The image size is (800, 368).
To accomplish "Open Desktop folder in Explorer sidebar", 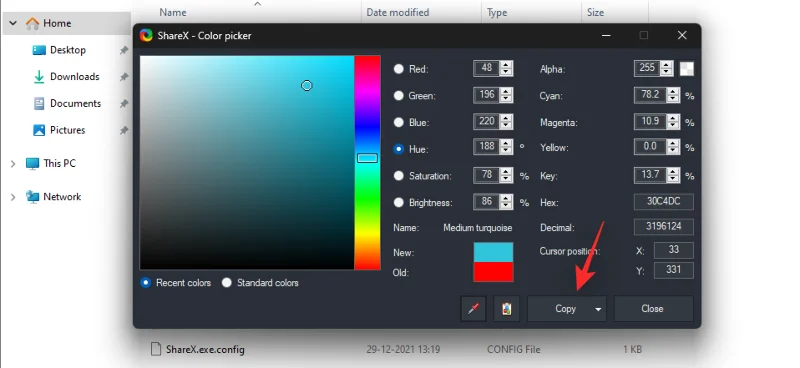I will [67, 50].
